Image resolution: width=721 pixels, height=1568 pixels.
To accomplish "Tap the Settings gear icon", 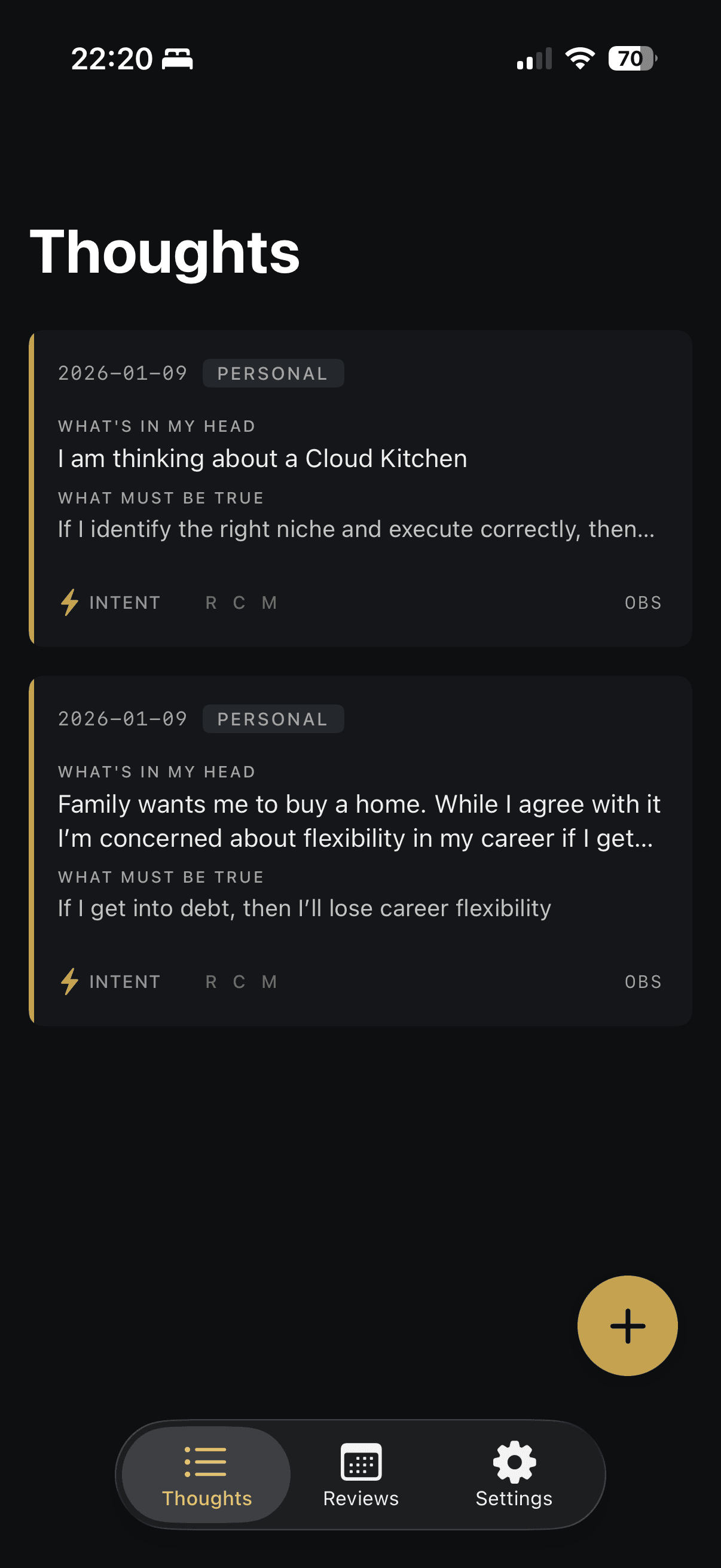I will (x=514, y=1462).
